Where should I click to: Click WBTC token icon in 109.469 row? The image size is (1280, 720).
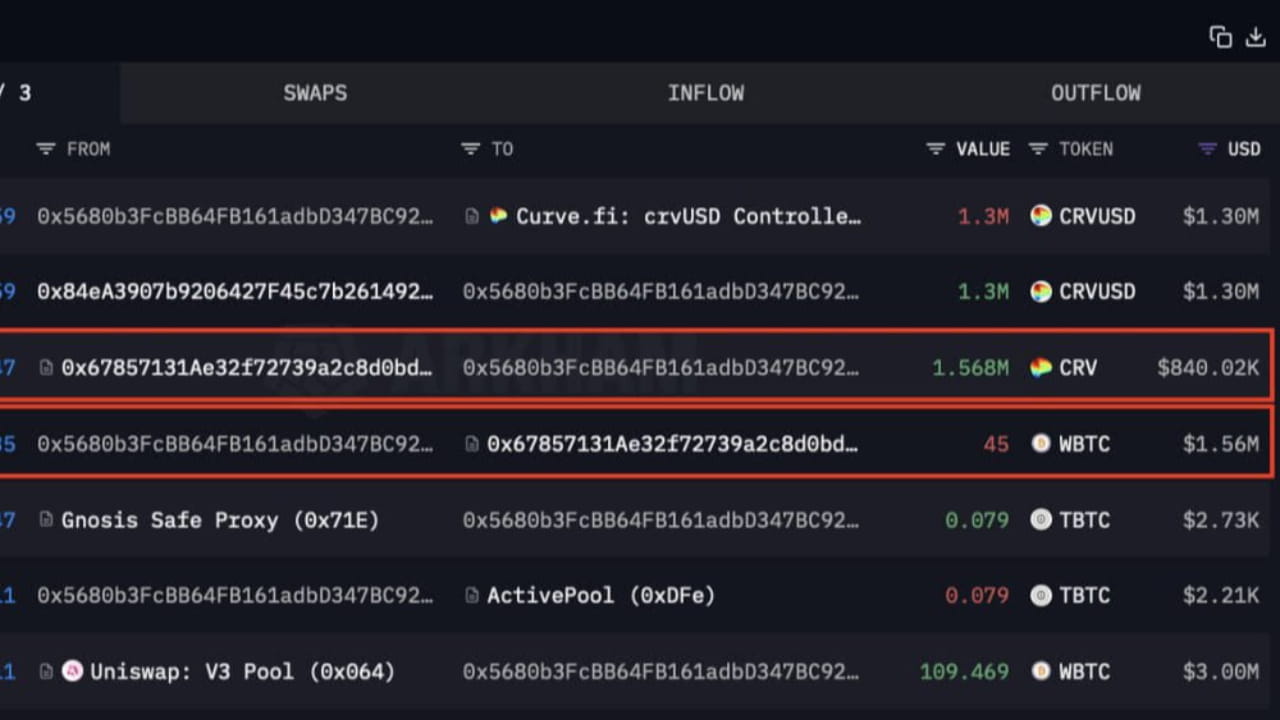[1041, 672]
